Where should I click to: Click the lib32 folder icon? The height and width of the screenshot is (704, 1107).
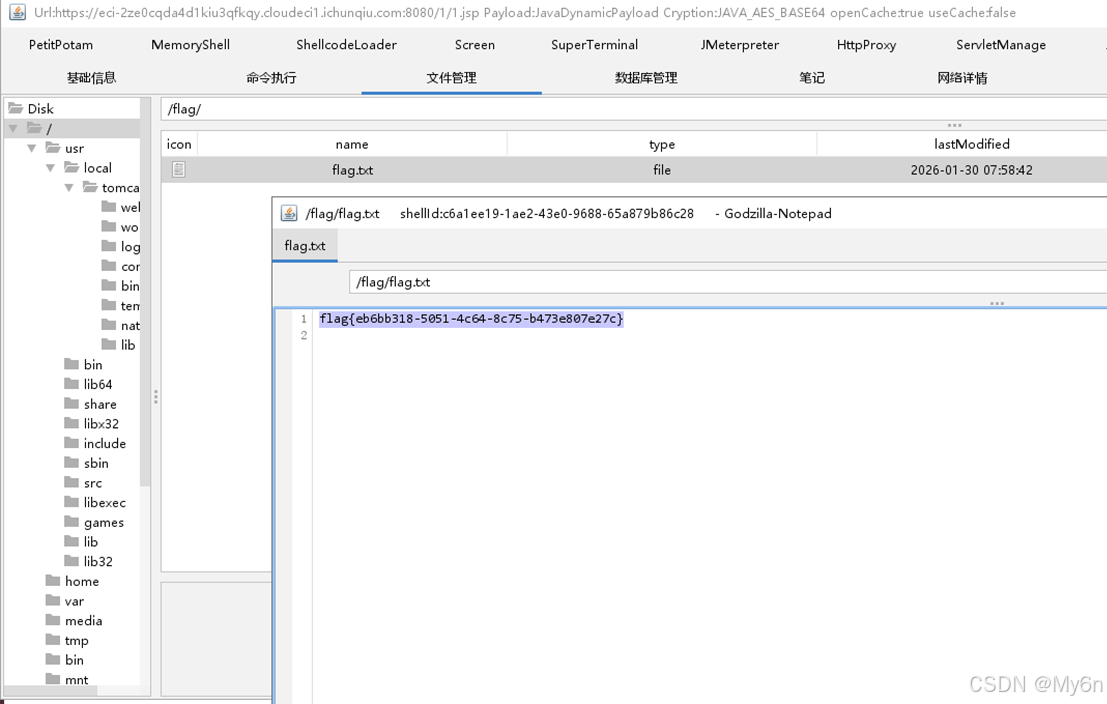click(x=71, y=561)
